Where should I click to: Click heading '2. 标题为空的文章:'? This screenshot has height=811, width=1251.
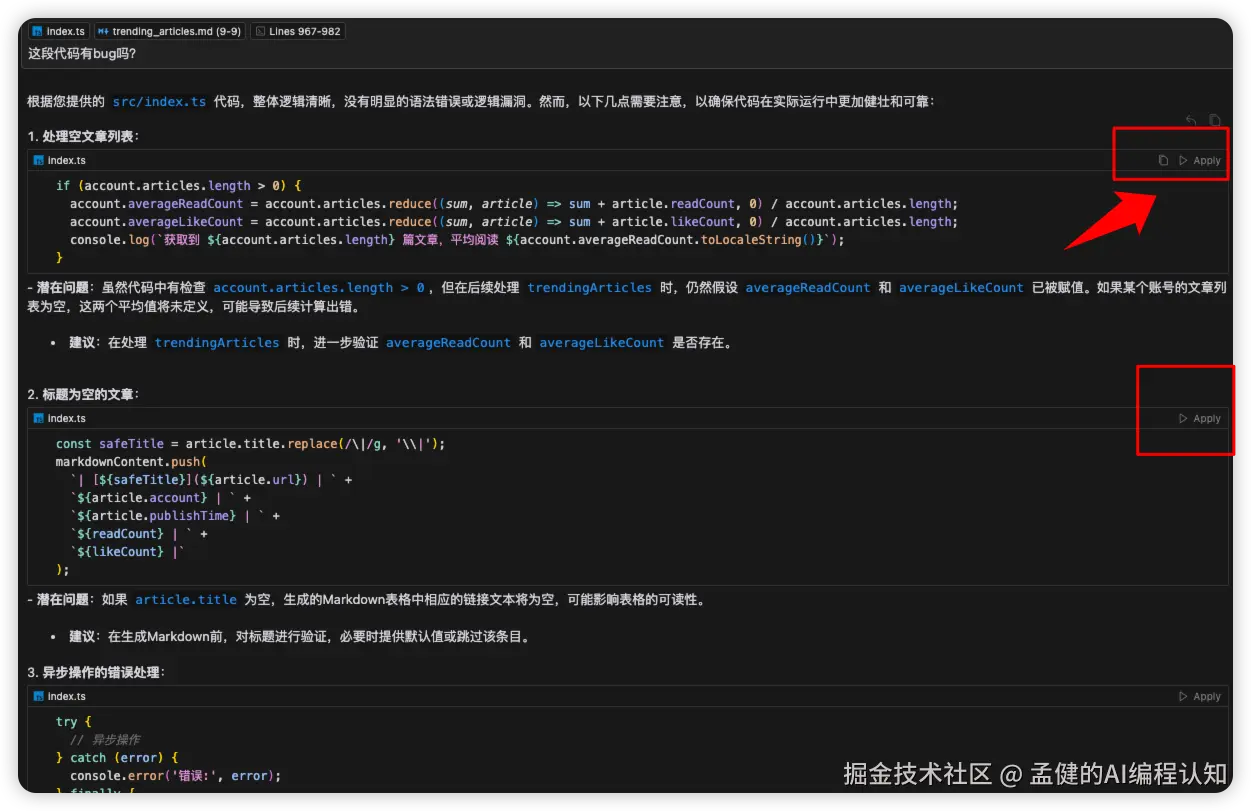[83, 395]
